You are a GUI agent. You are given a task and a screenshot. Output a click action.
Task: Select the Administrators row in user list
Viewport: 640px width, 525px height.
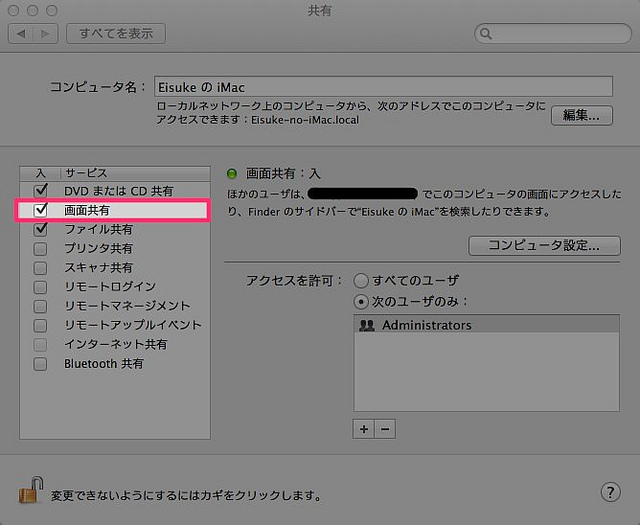(486, 325)
